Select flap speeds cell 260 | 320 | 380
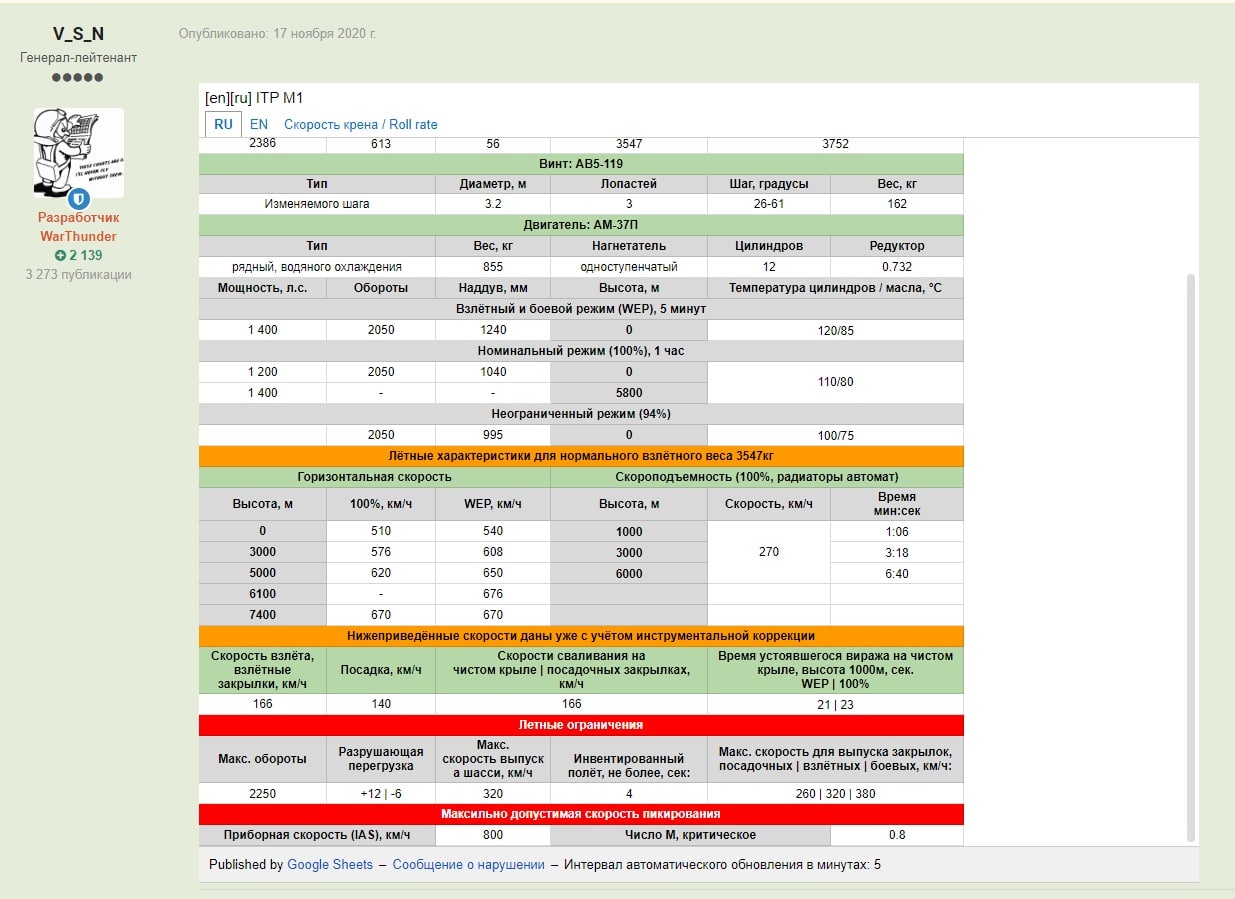The width and height of the screenshot is (1235, 899). (835, 794)
